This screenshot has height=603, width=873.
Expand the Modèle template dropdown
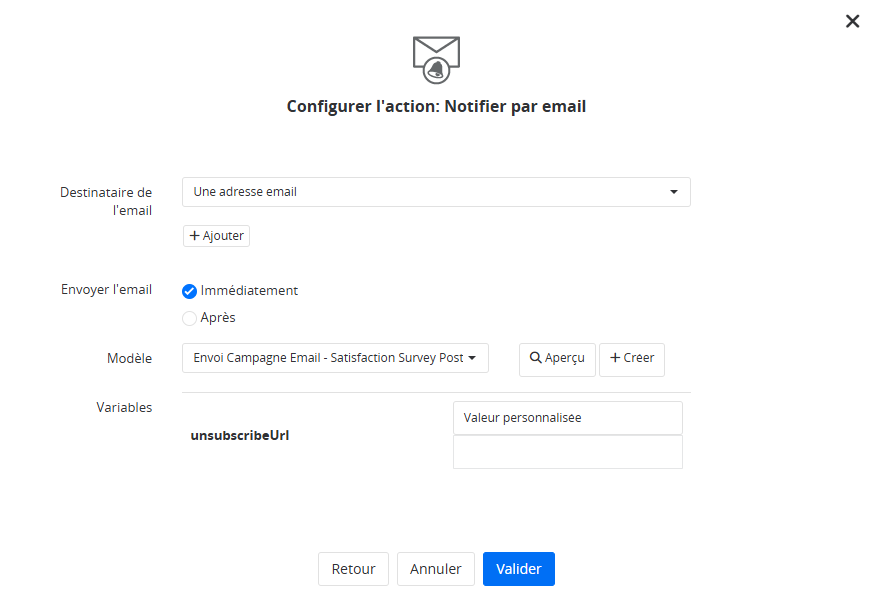pos(335,358)
